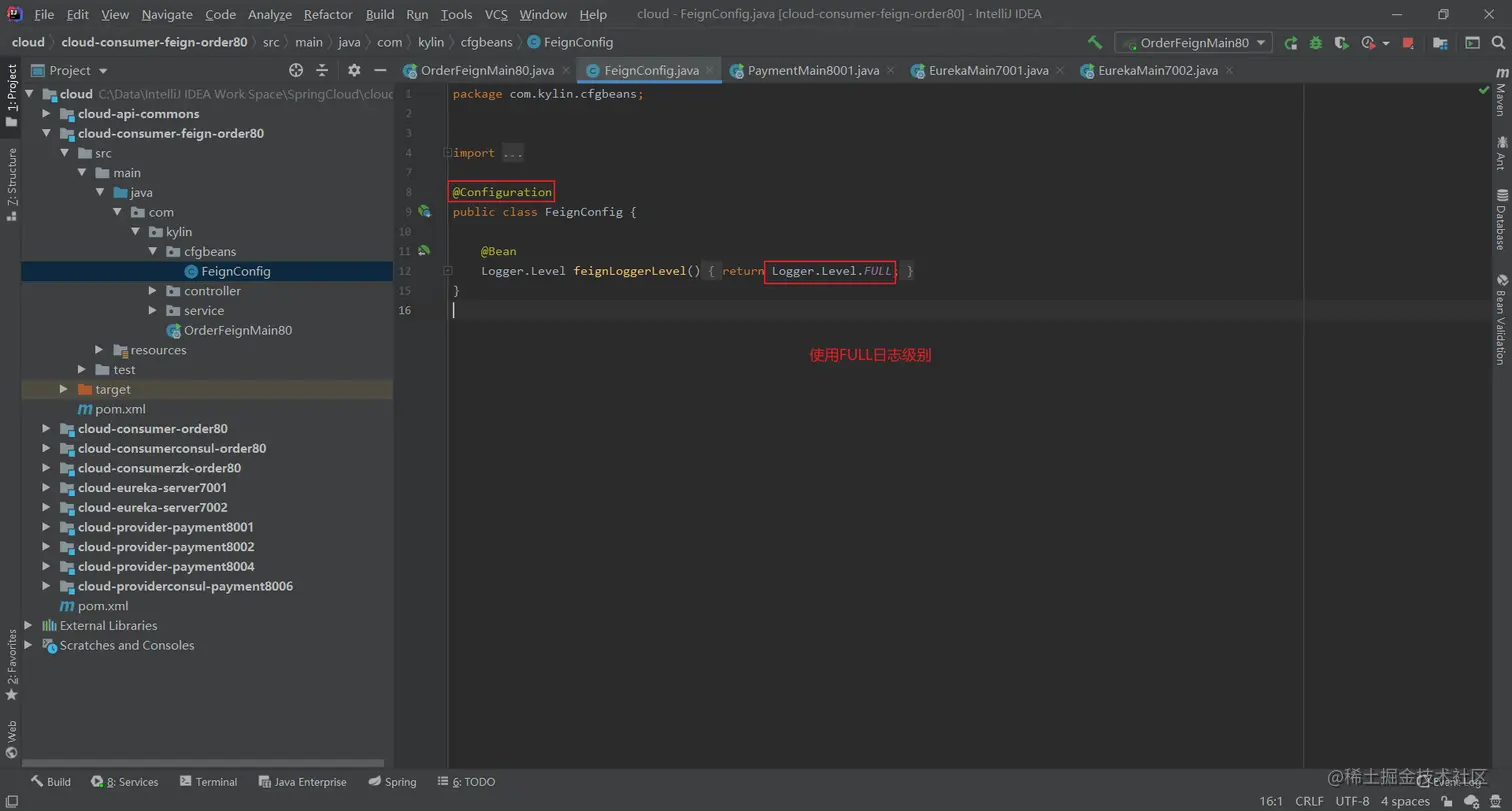Open the inspector hector icon in status bar
Viewport: 1512px width, 811px height.
(1497, 801)
